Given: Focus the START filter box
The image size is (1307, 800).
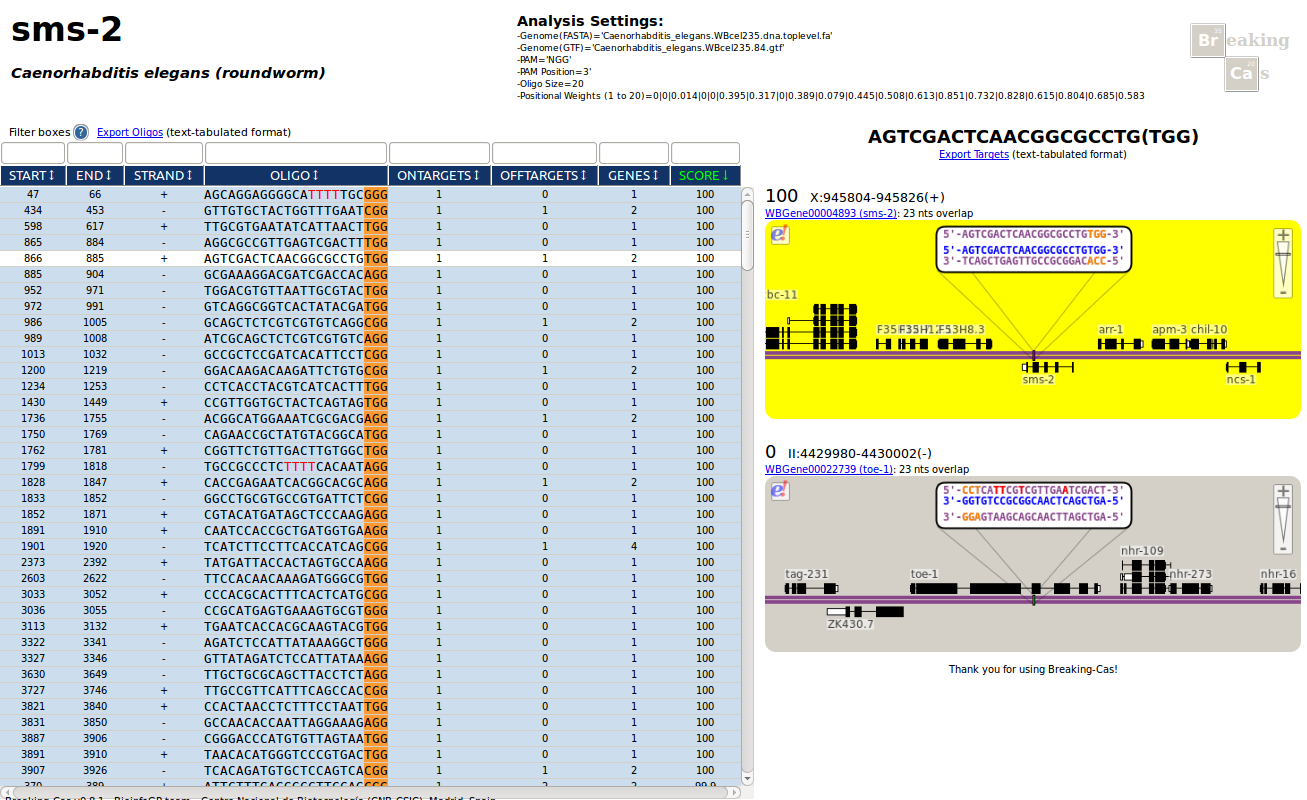Looking at the screenshot, I should 33,153.
